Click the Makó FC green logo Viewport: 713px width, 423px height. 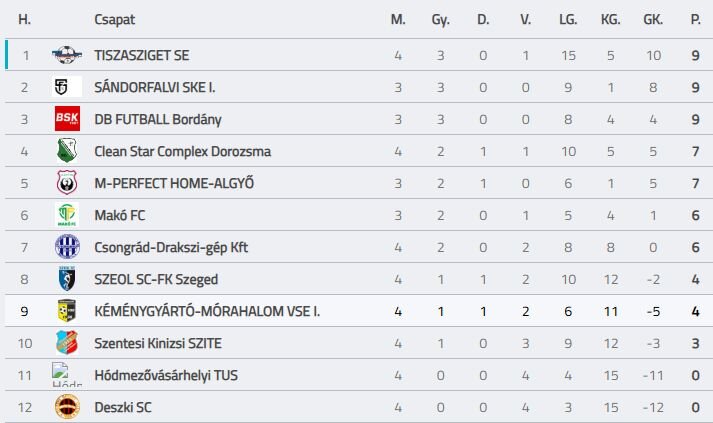point(67,215)
